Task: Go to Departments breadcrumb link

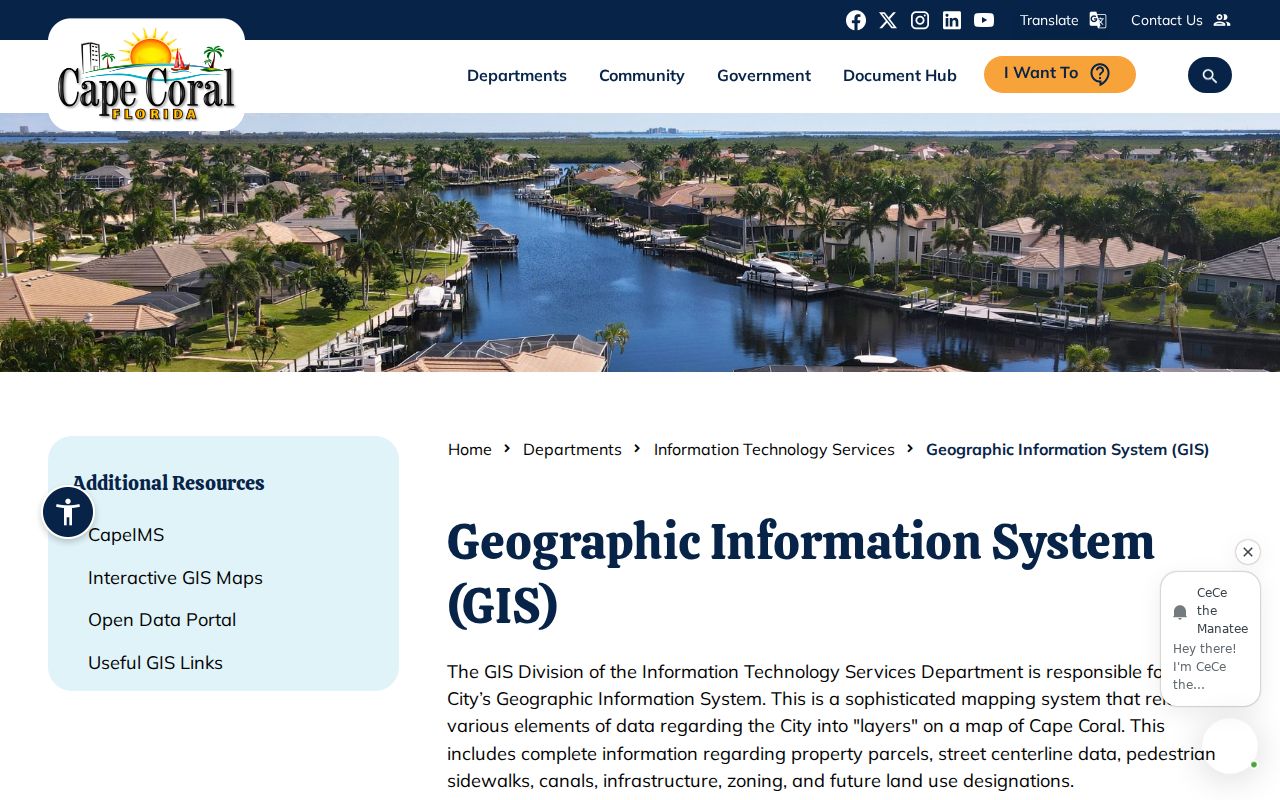Action: pyautogui.click(x=572, y=450)
